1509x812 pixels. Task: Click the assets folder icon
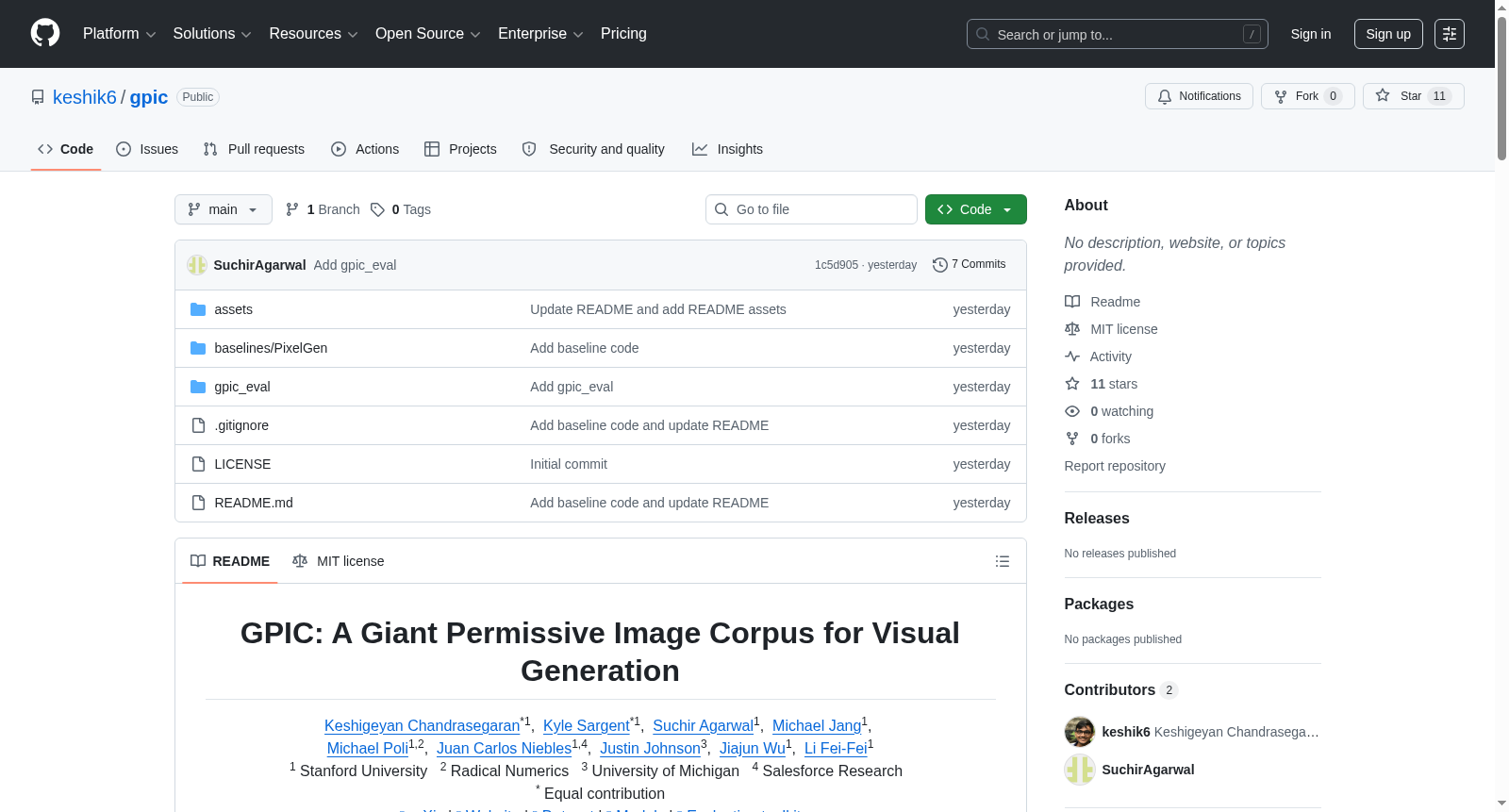(198, 309)
